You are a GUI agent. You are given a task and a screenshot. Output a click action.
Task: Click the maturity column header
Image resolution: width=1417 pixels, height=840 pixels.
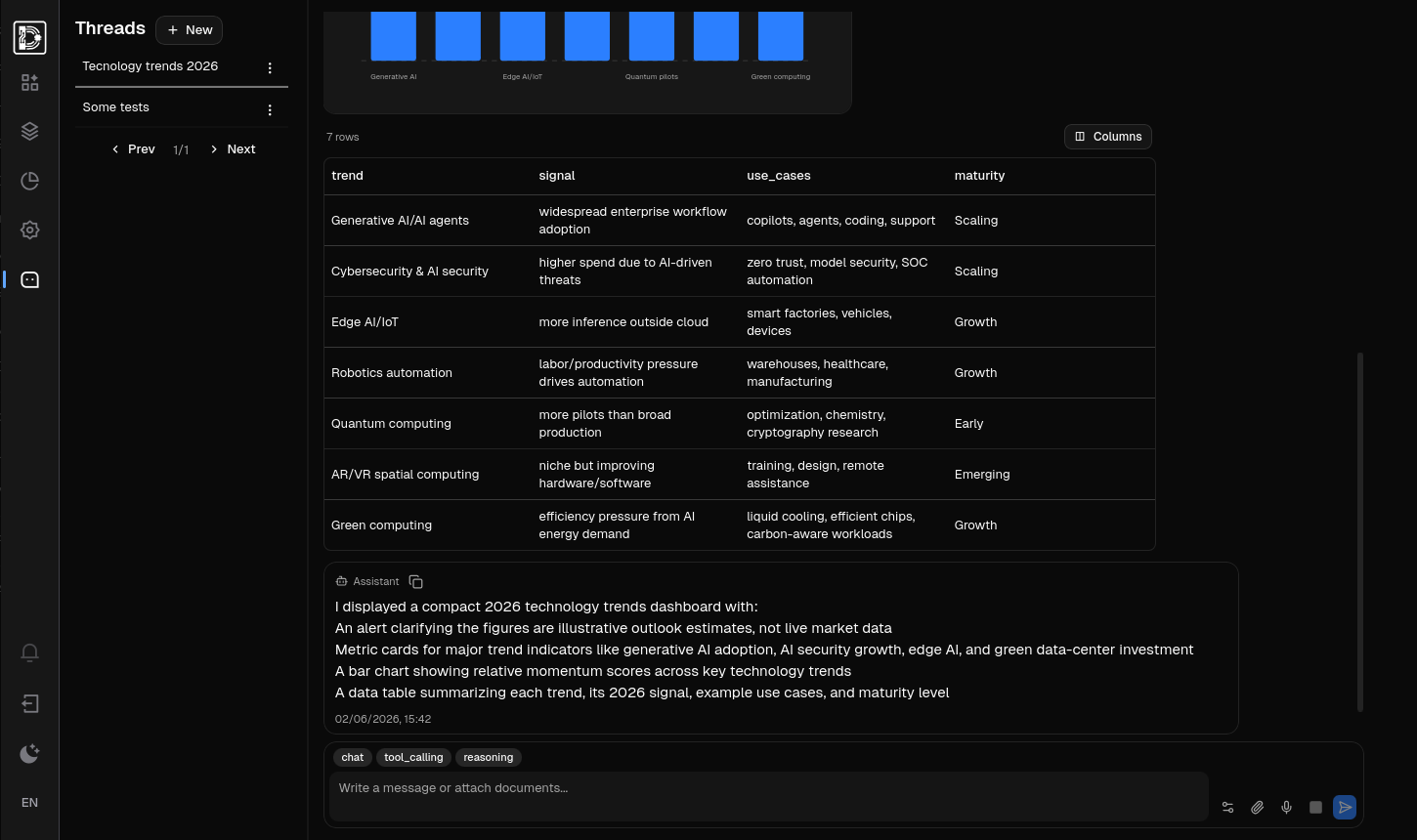[979, 176]
